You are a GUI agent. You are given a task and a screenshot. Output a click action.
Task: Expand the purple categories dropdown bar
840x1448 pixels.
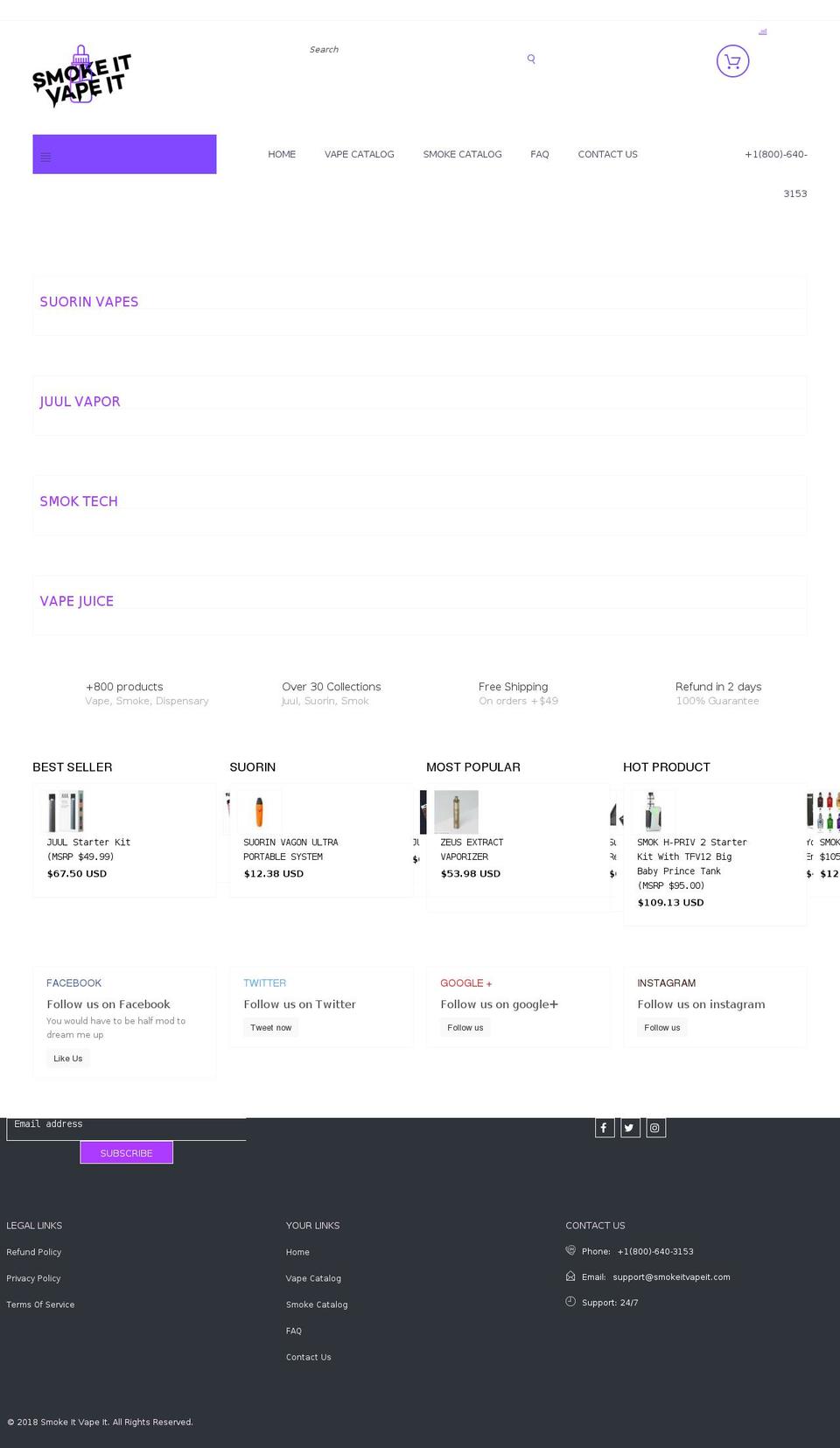click(x=124, y=154)
